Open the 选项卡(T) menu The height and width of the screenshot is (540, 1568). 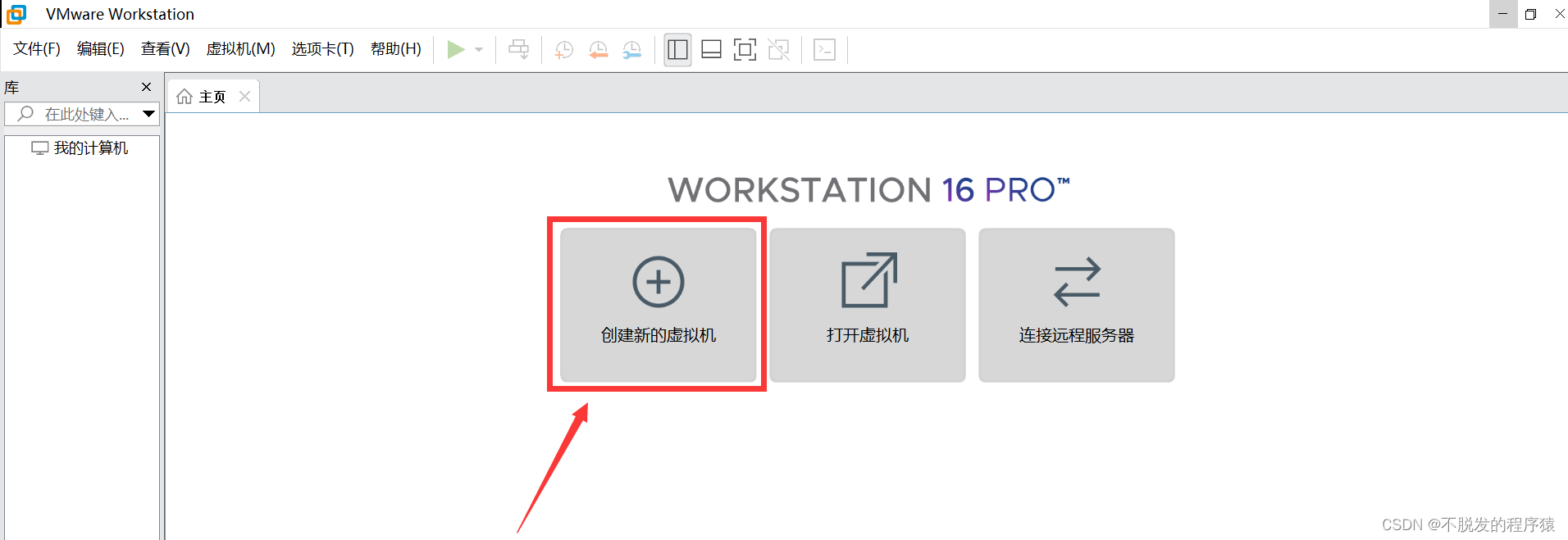(x=323, y=49)
